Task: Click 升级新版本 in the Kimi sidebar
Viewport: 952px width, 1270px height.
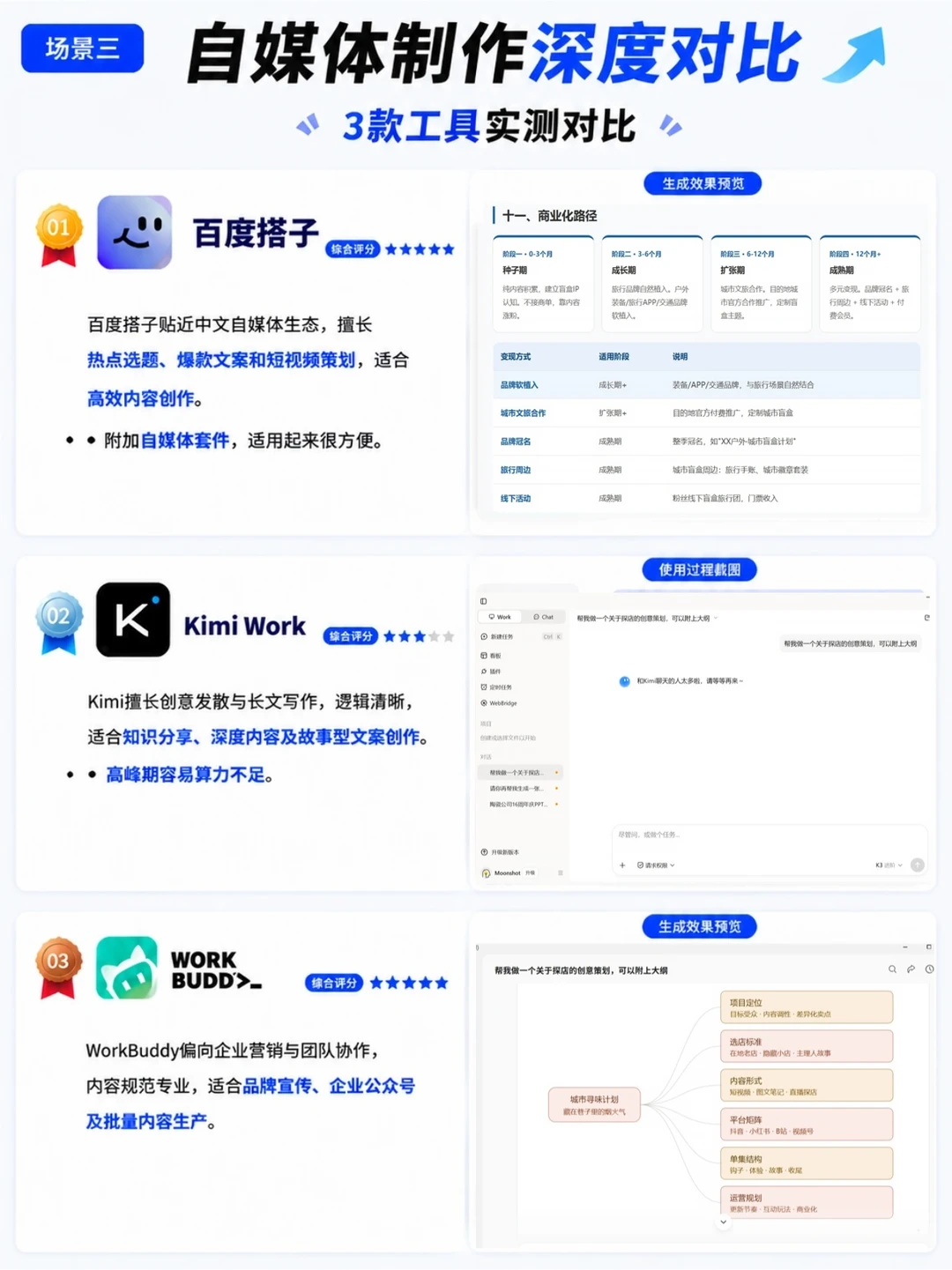Action: 500,852
